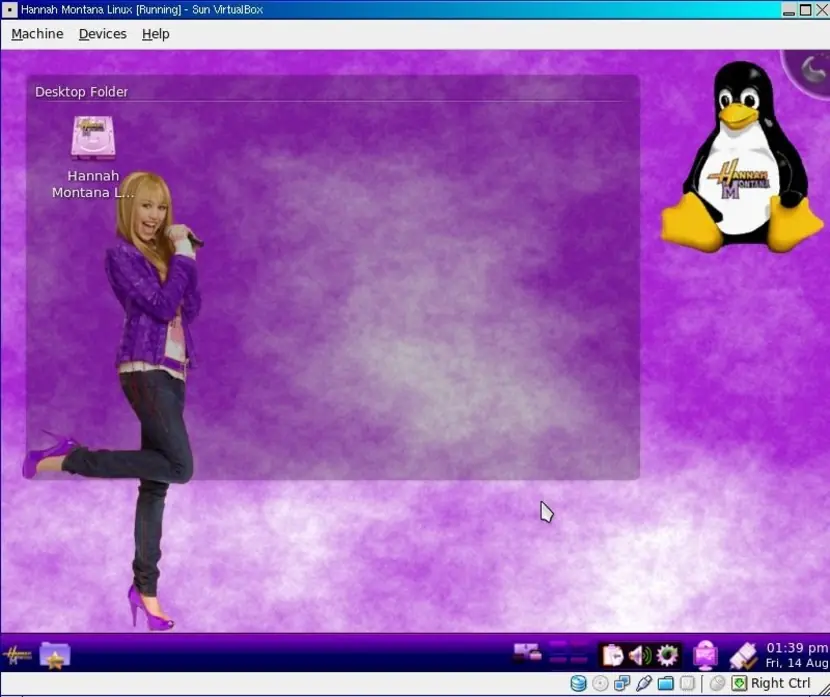Click the VirtualBox shared folders indicator

pos(665,683)
